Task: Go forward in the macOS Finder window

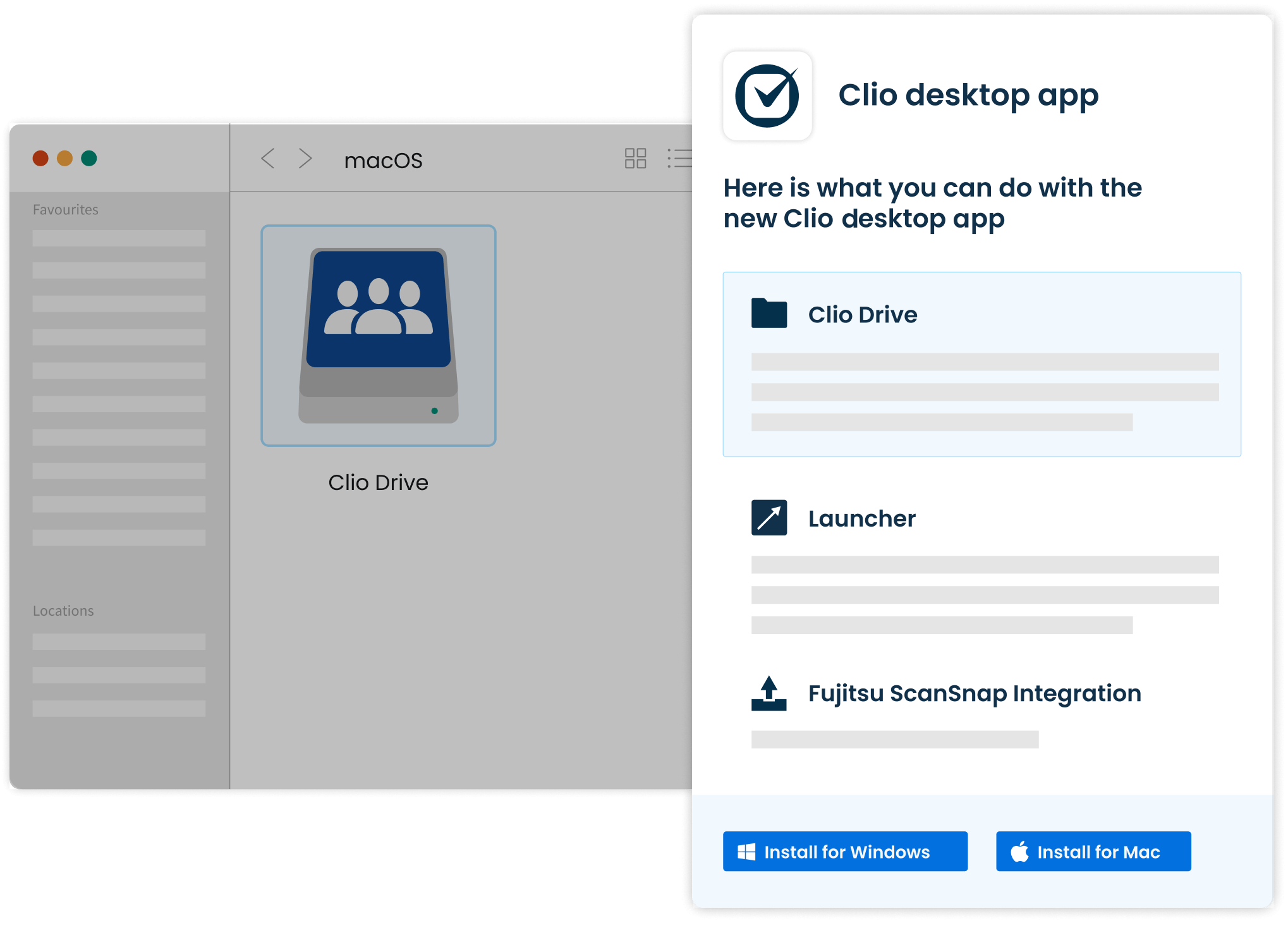Action: (305, 159)
